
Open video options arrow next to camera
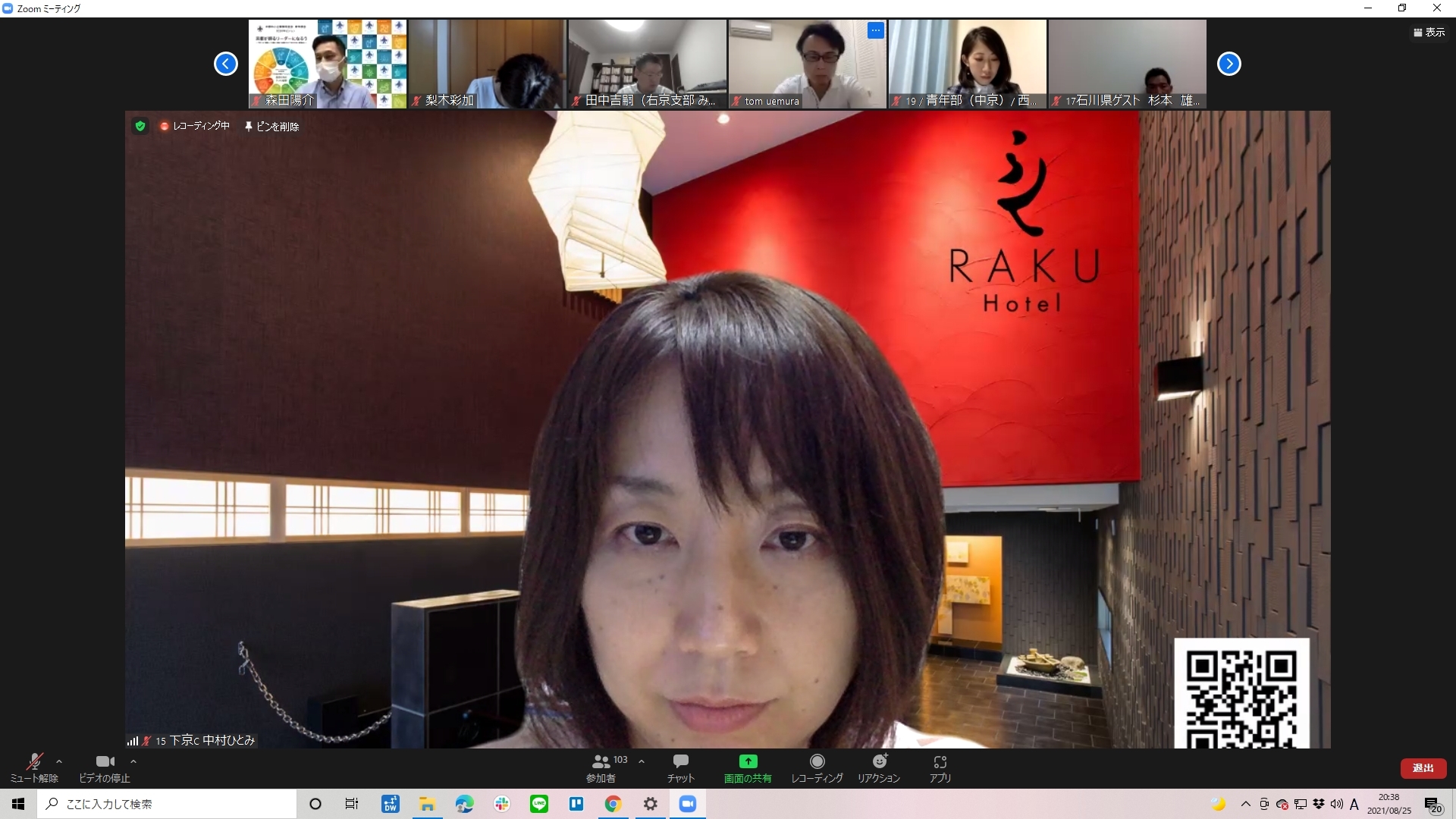pyautogui.click(x=133, y=761)
